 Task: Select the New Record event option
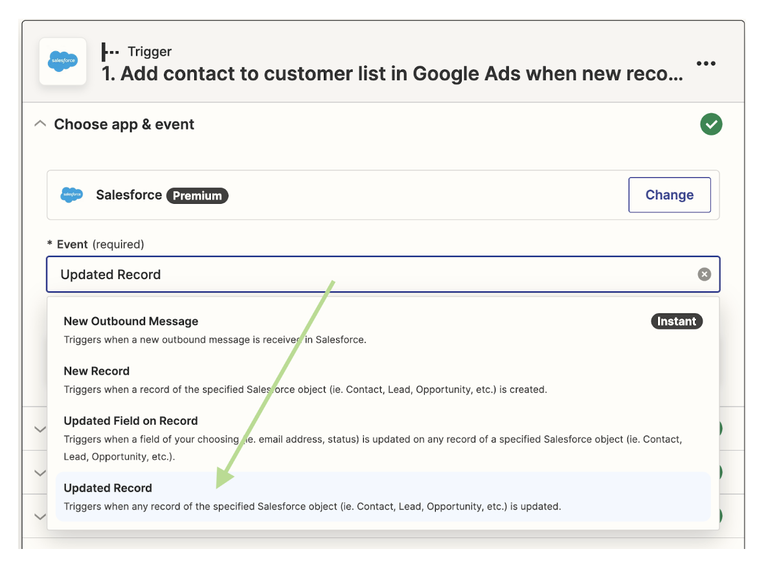[383, 380]
